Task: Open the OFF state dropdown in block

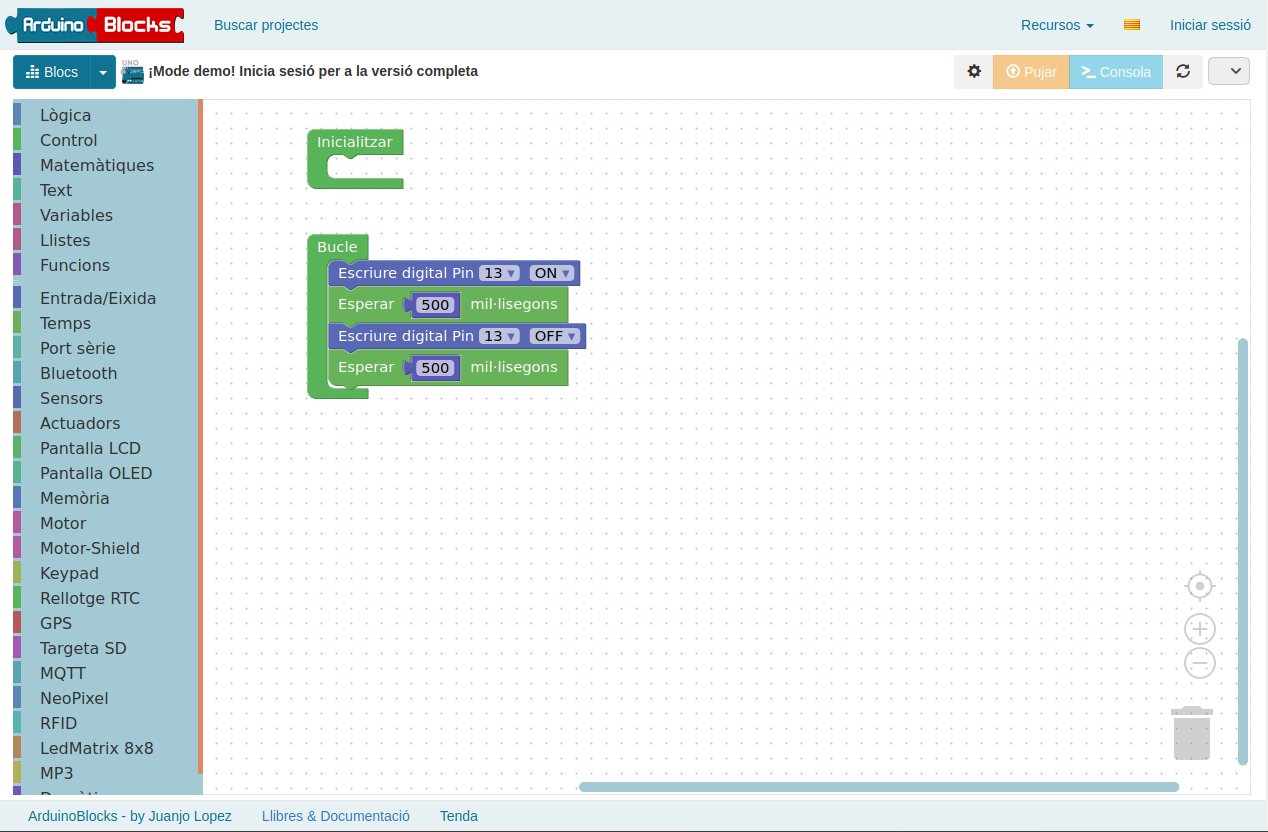Action: pos(555,336)
